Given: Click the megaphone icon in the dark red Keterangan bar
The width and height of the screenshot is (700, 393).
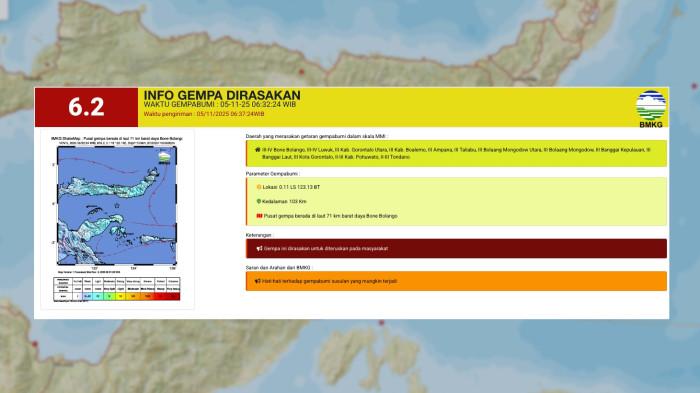Looking at the screenshot, I should point(259,249).
